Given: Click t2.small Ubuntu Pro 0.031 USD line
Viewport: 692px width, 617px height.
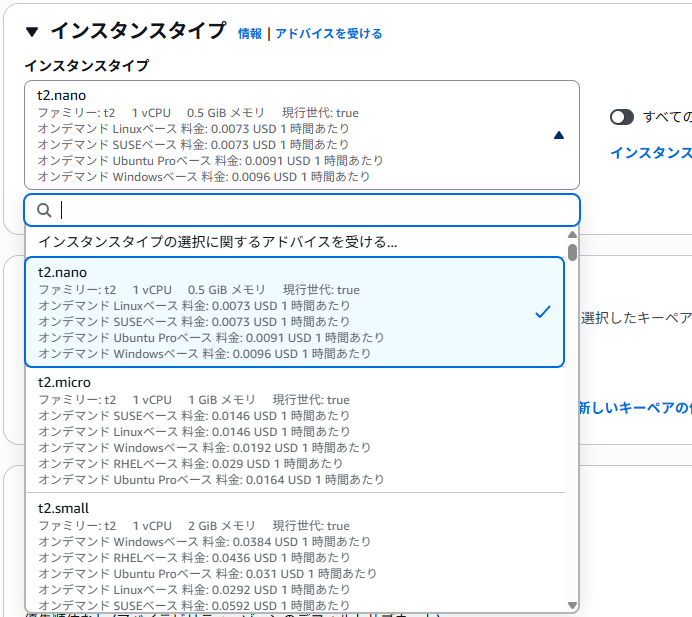Looking at the screenshot, I should 207,574.
